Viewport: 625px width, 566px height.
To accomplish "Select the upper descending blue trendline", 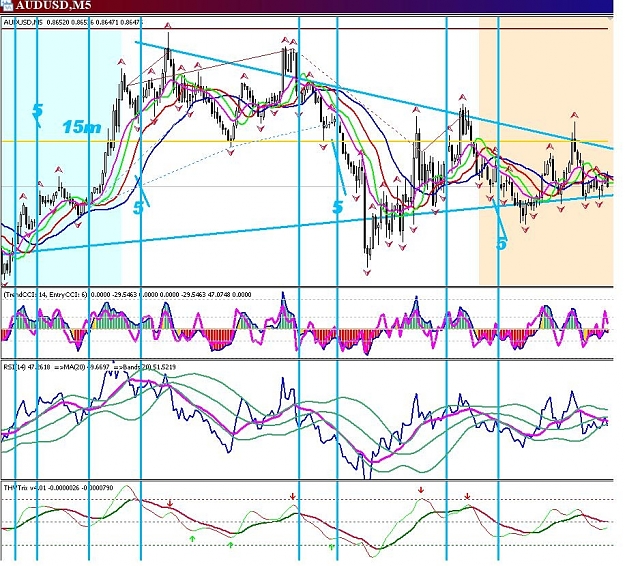I will point(374,96).
